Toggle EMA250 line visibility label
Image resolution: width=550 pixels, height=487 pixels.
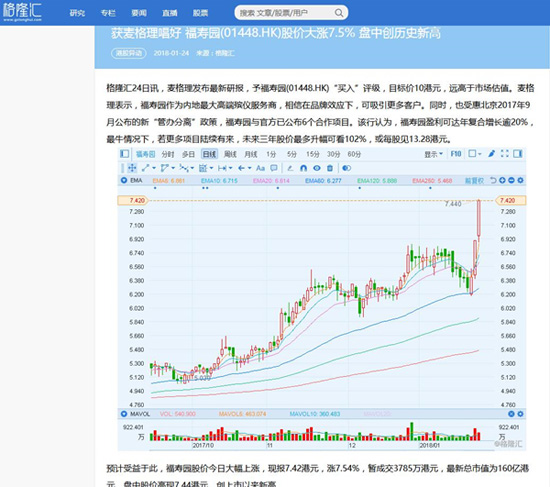(x=432, y=181)
